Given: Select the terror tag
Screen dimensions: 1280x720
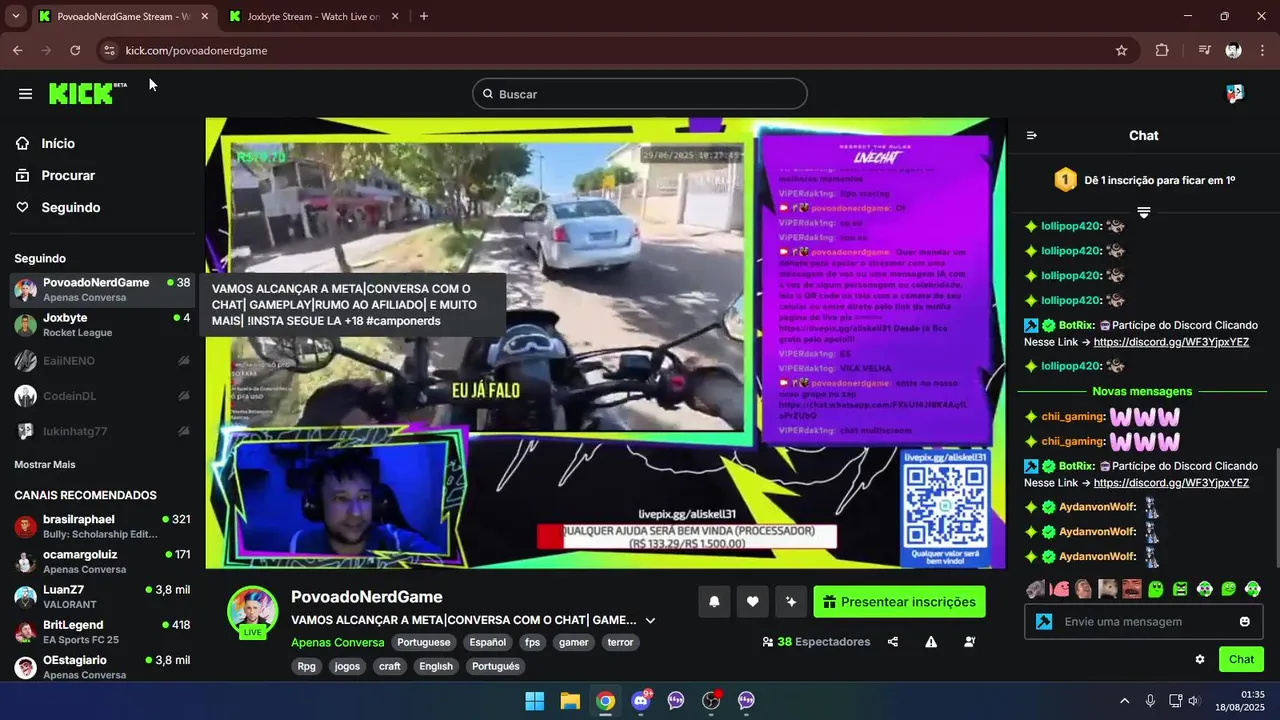Looking at the screenshot, I should (620, 642).
